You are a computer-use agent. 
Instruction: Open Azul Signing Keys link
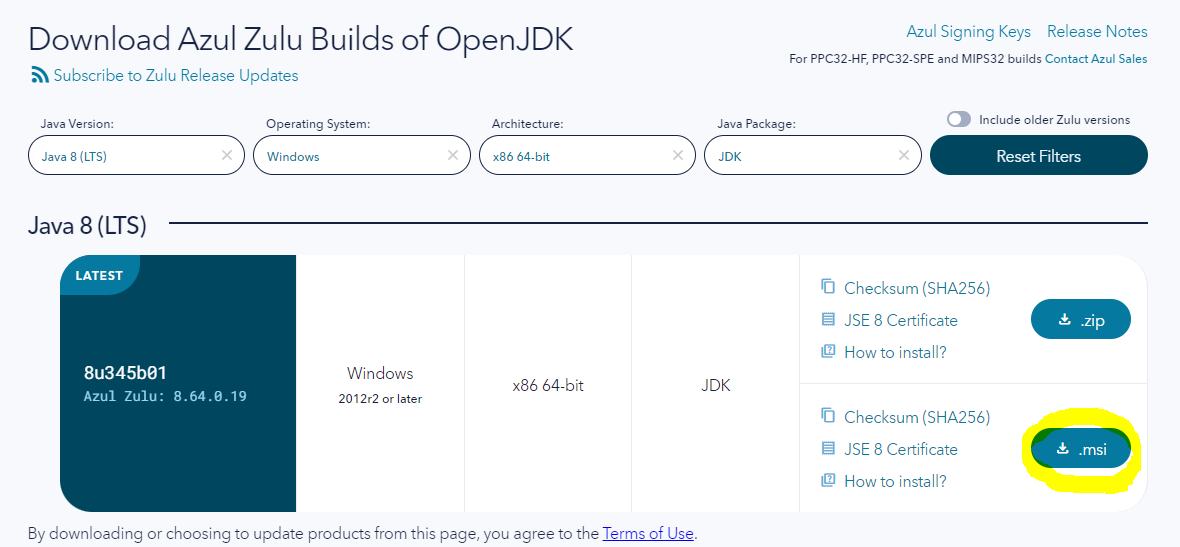(x=968, y=32)
